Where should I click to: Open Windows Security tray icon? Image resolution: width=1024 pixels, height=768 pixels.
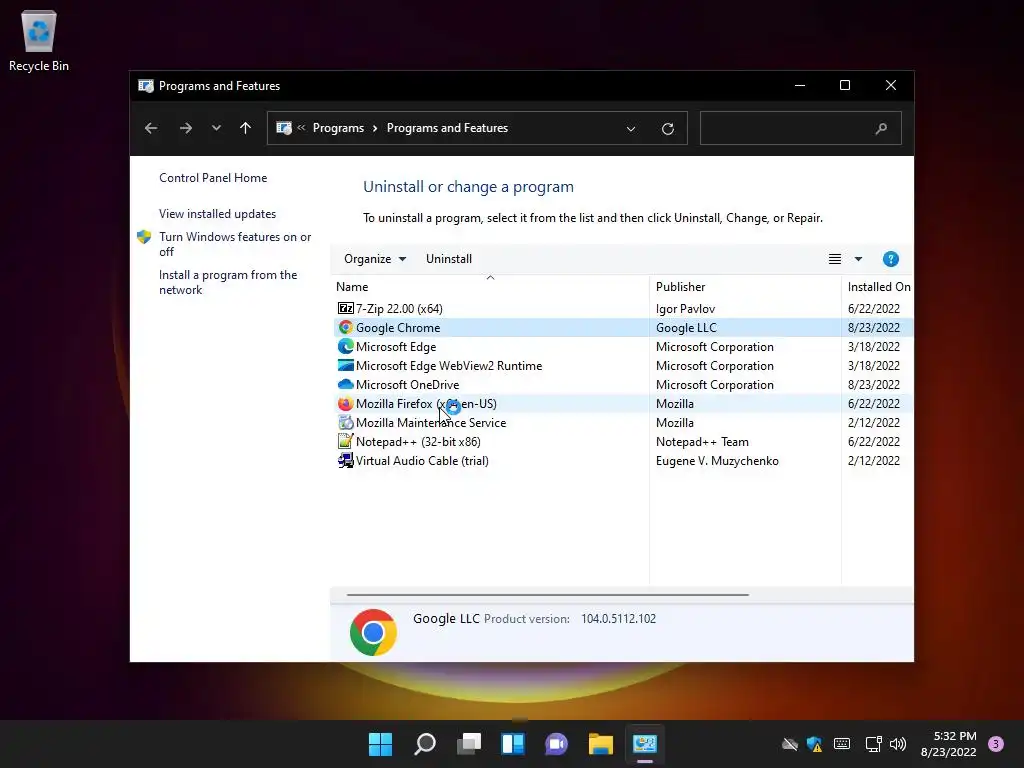click(x=814, y=744)
